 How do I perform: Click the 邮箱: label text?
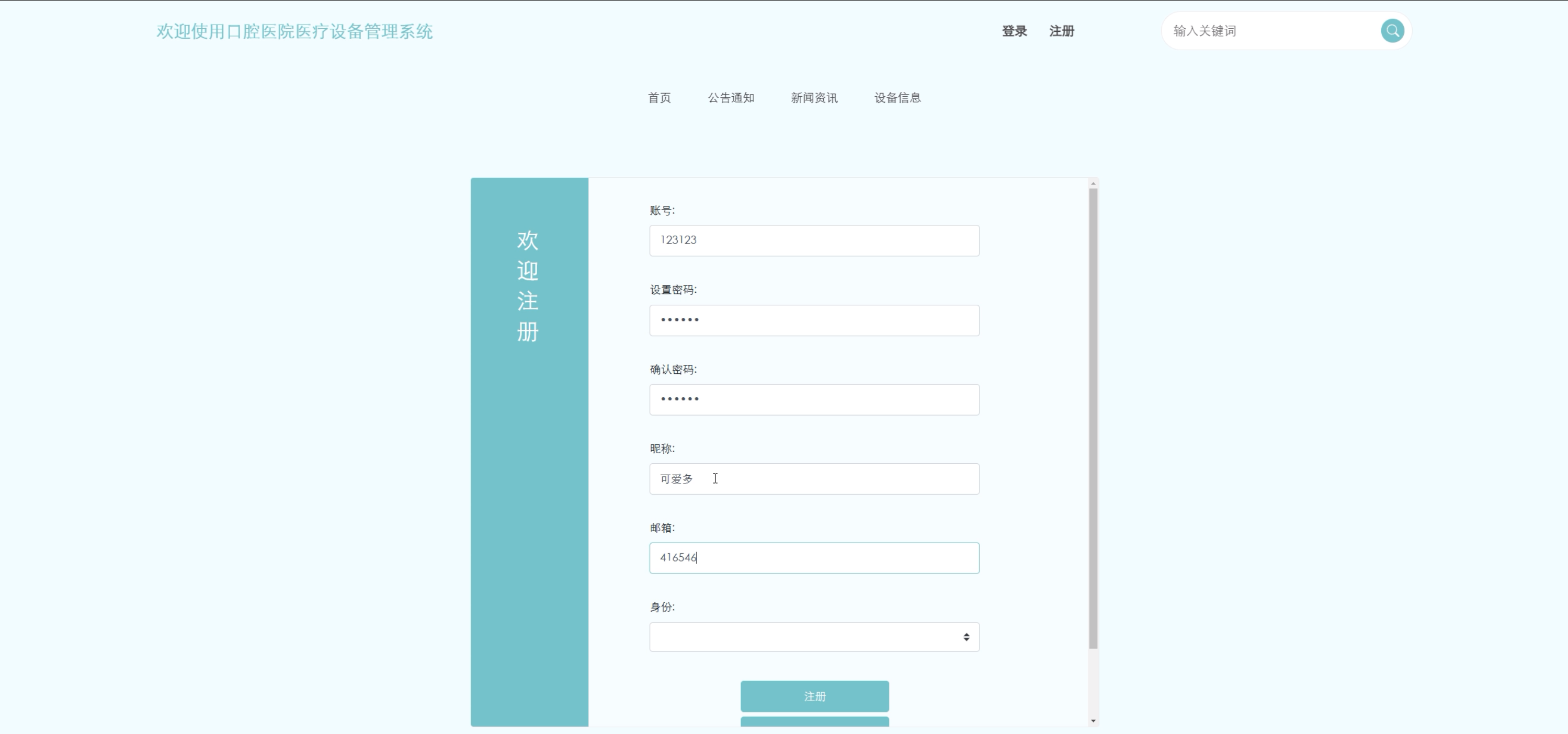[662, 527]
